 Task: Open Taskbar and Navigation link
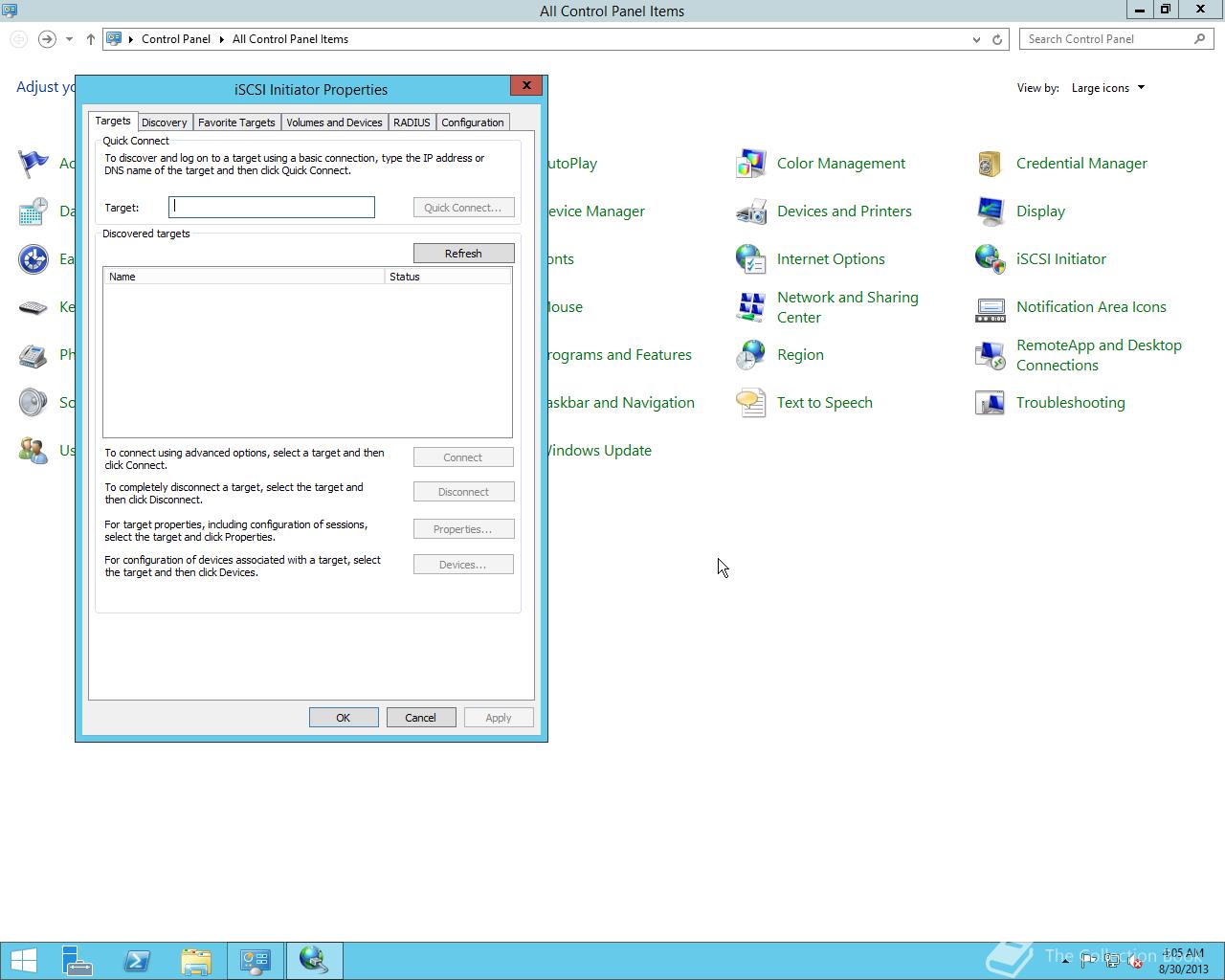[621, 403]
